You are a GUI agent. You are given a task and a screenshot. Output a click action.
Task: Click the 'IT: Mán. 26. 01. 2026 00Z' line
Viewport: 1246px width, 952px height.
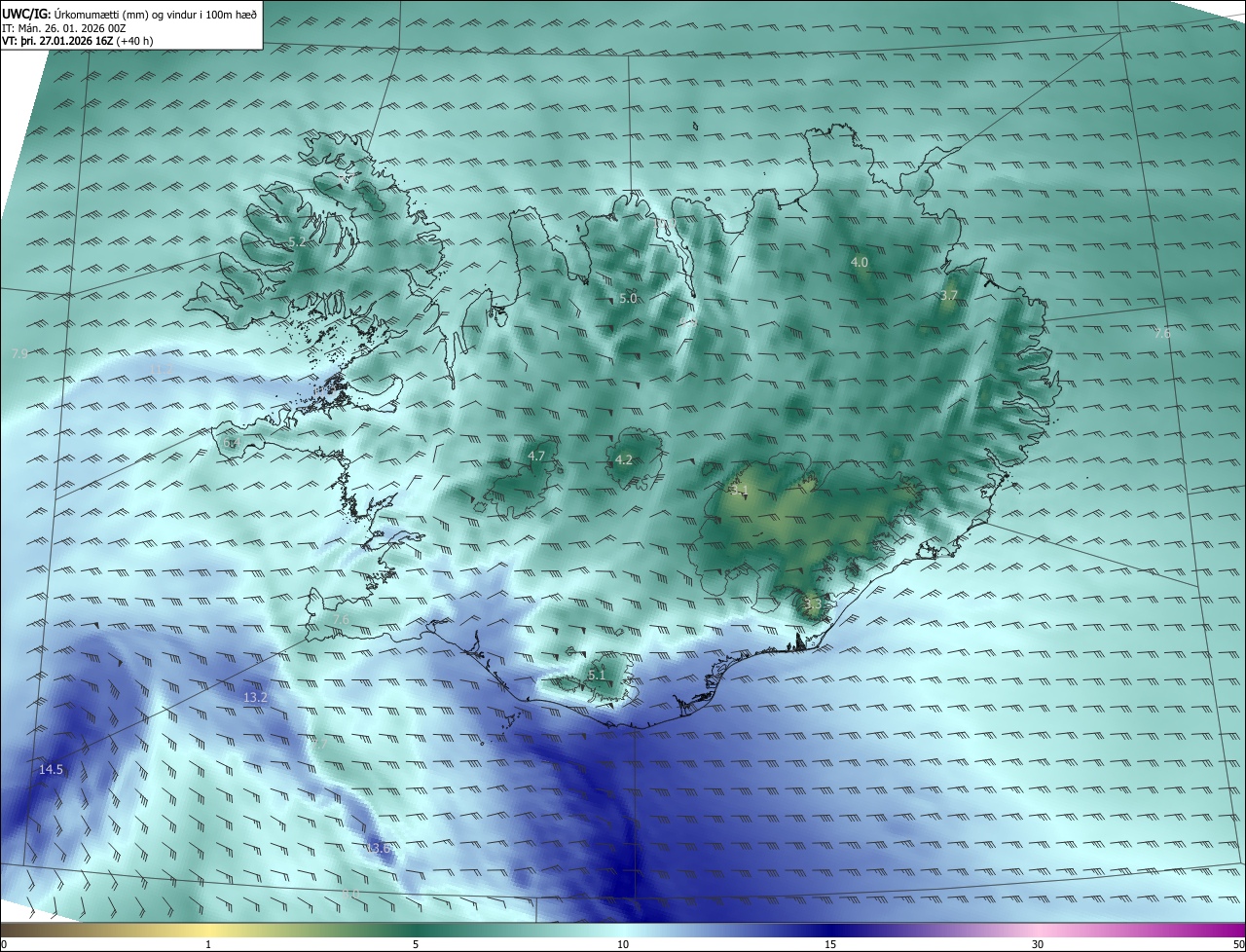(x=64, y=28)
